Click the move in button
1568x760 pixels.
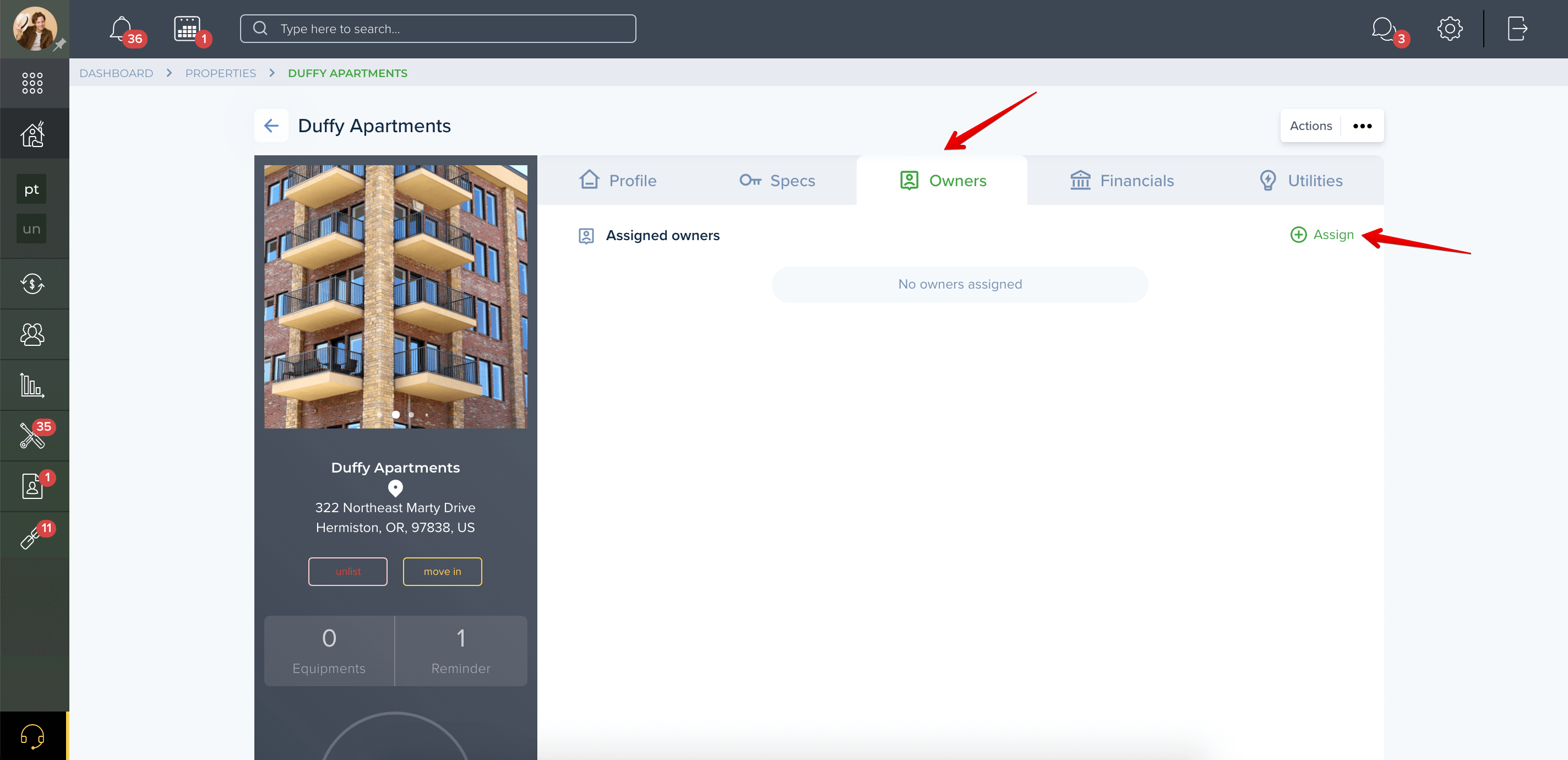[443, 571]
